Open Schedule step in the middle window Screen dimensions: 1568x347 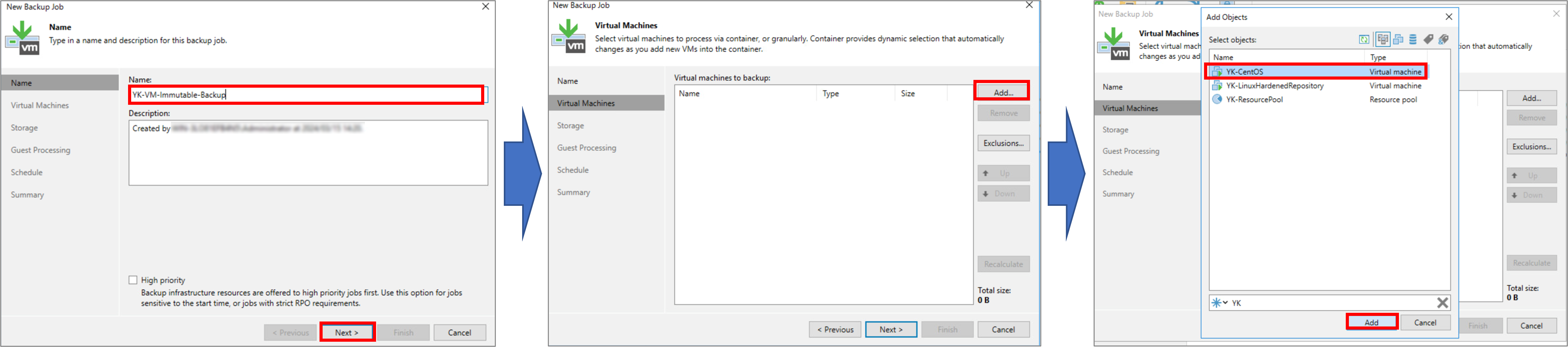(573, 170)
